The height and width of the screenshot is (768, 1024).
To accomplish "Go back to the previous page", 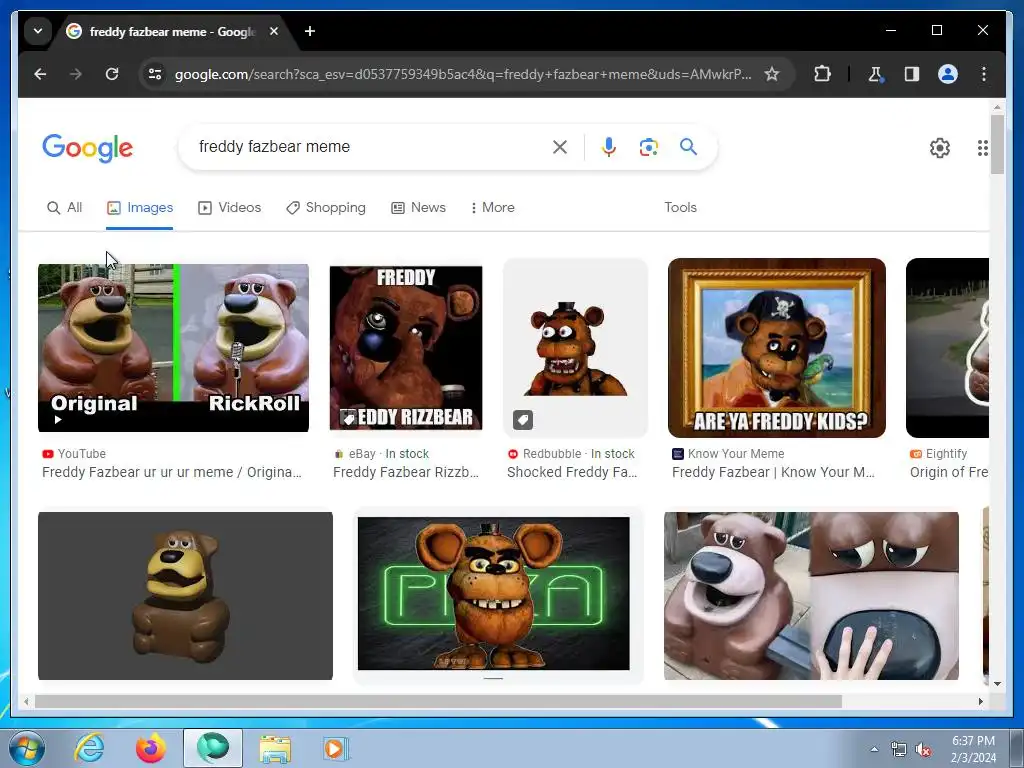I will pos(40,74).
